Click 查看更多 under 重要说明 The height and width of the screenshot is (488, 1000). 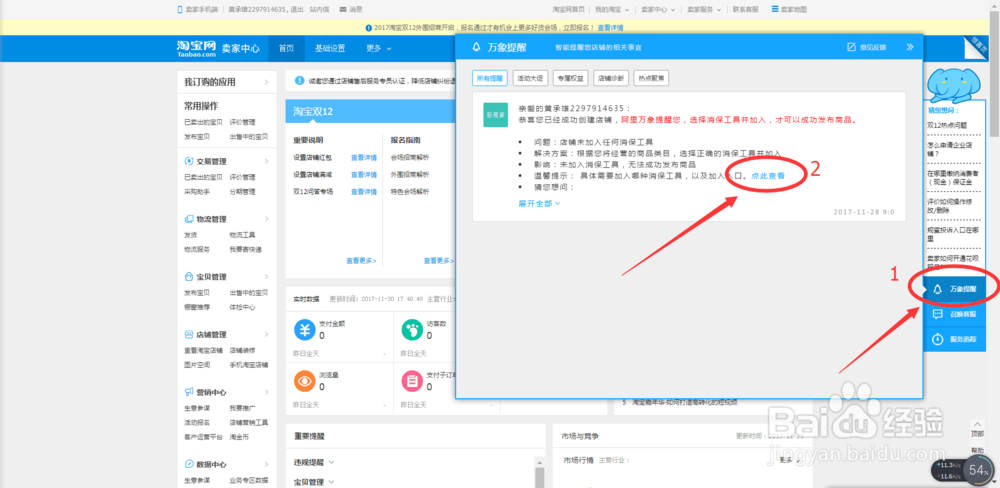(361, 261)
